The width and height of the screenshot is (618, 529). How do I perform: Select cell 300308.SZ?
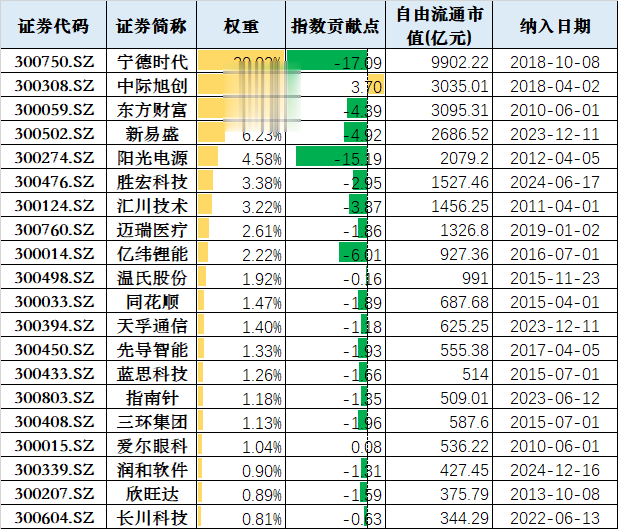[54, 86]
